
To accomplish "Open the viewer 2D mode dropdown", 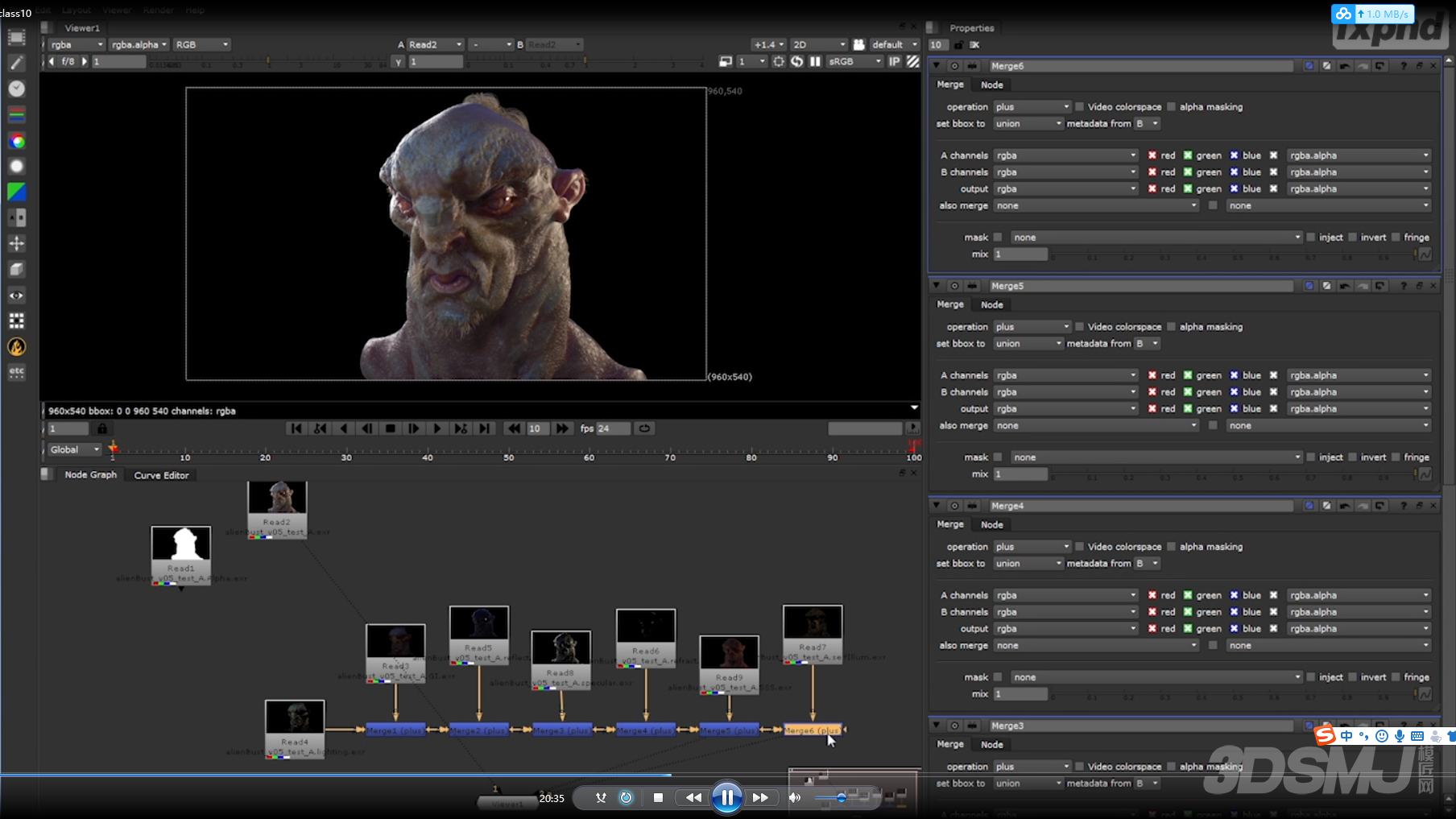I will click(818, 44).
